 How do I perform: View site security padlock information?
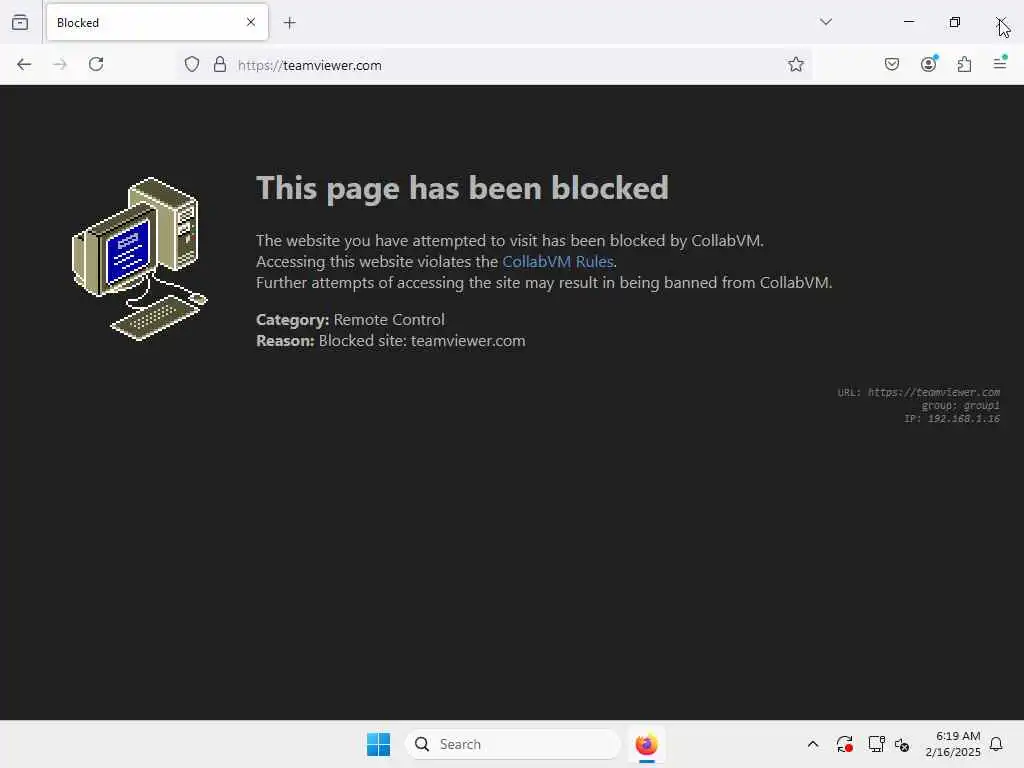220,64
